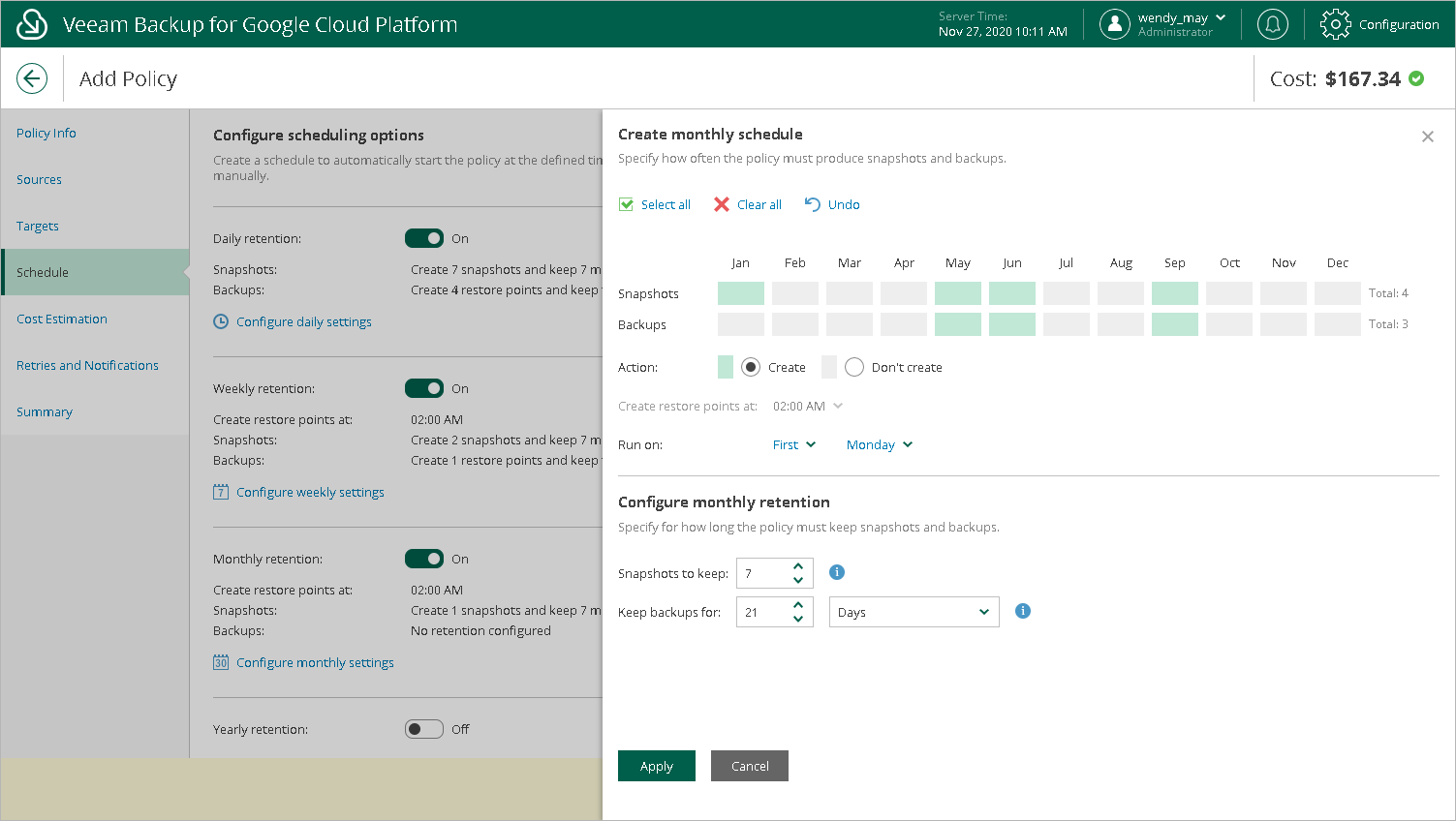Click info icon beside Keep backups for

1022,611
